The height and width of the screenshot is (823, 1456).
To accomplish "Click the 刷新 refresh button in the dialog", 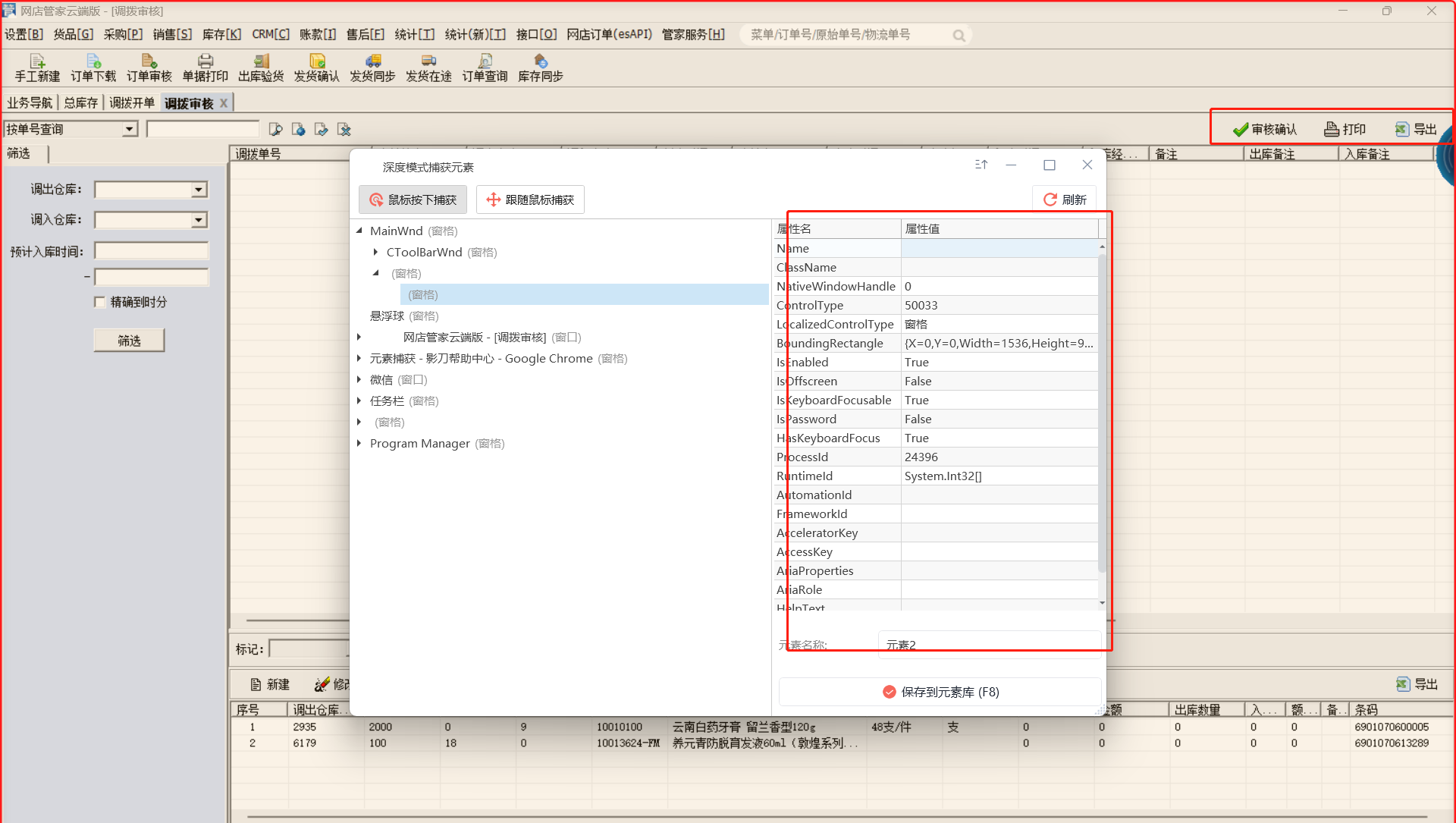I will [1065, 199].
